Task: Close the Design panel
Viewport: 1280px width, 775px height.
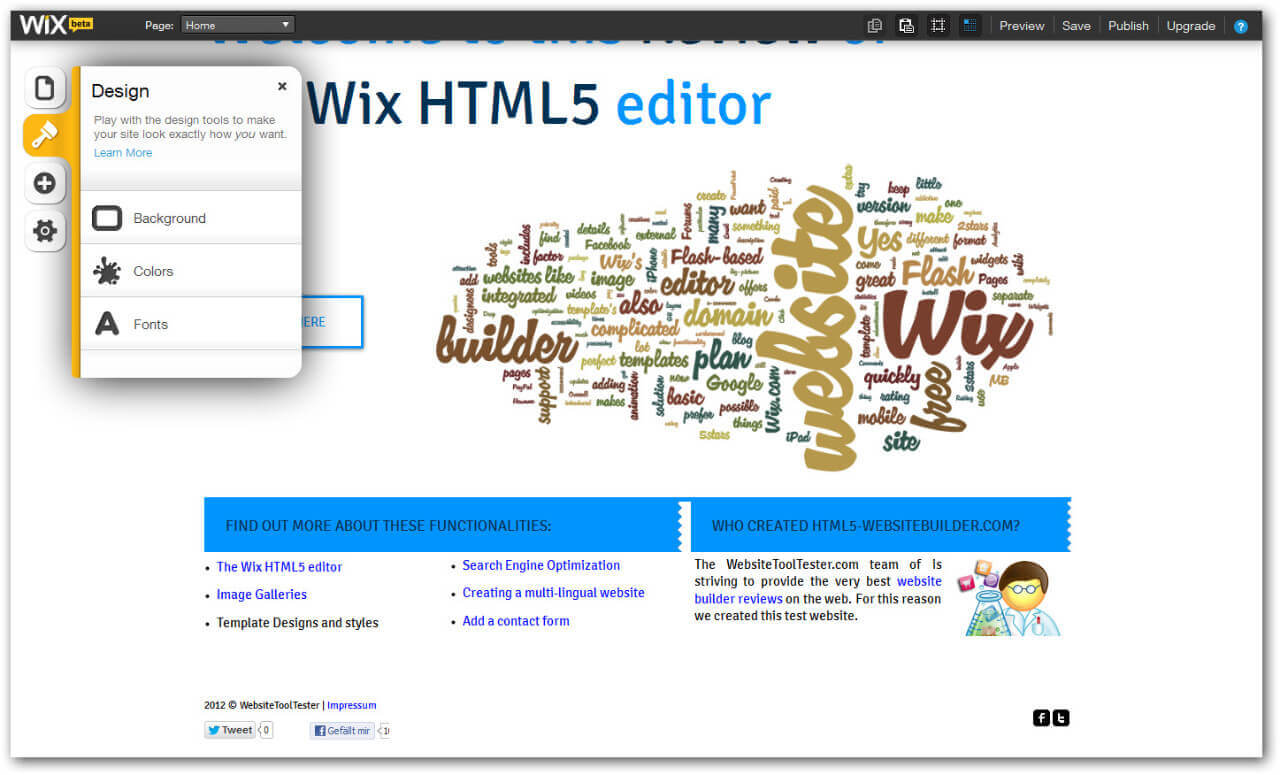Action: (282, 86)
